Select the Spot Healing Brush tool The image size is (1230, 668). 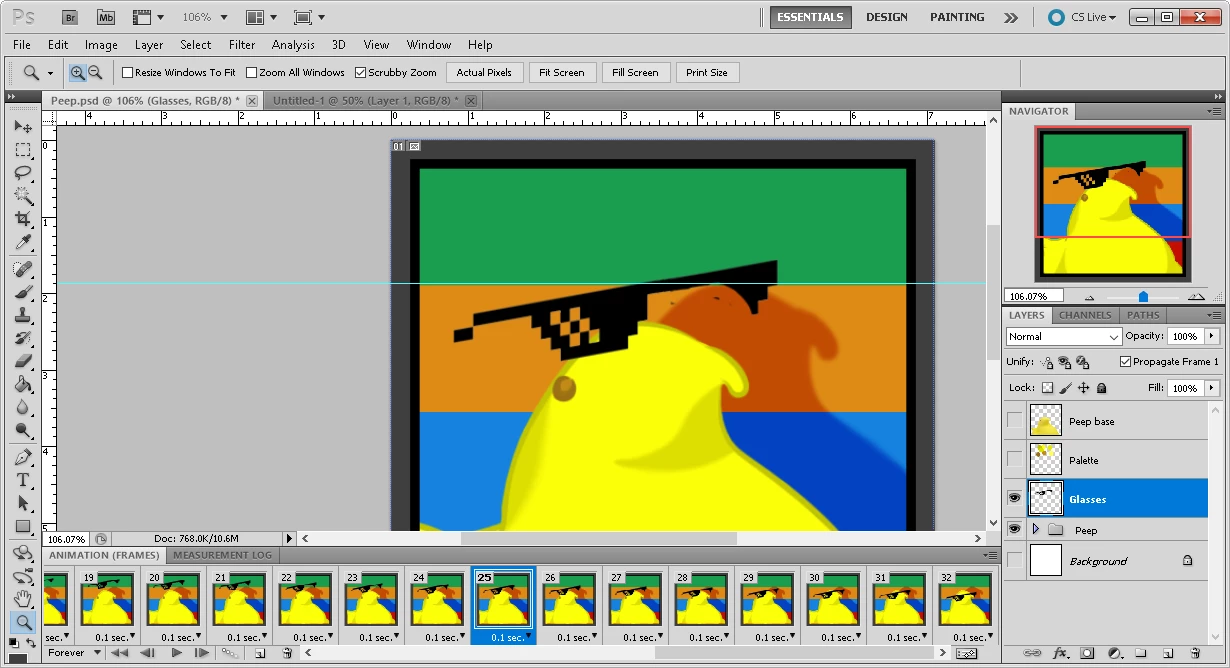[x=23, y=270]
